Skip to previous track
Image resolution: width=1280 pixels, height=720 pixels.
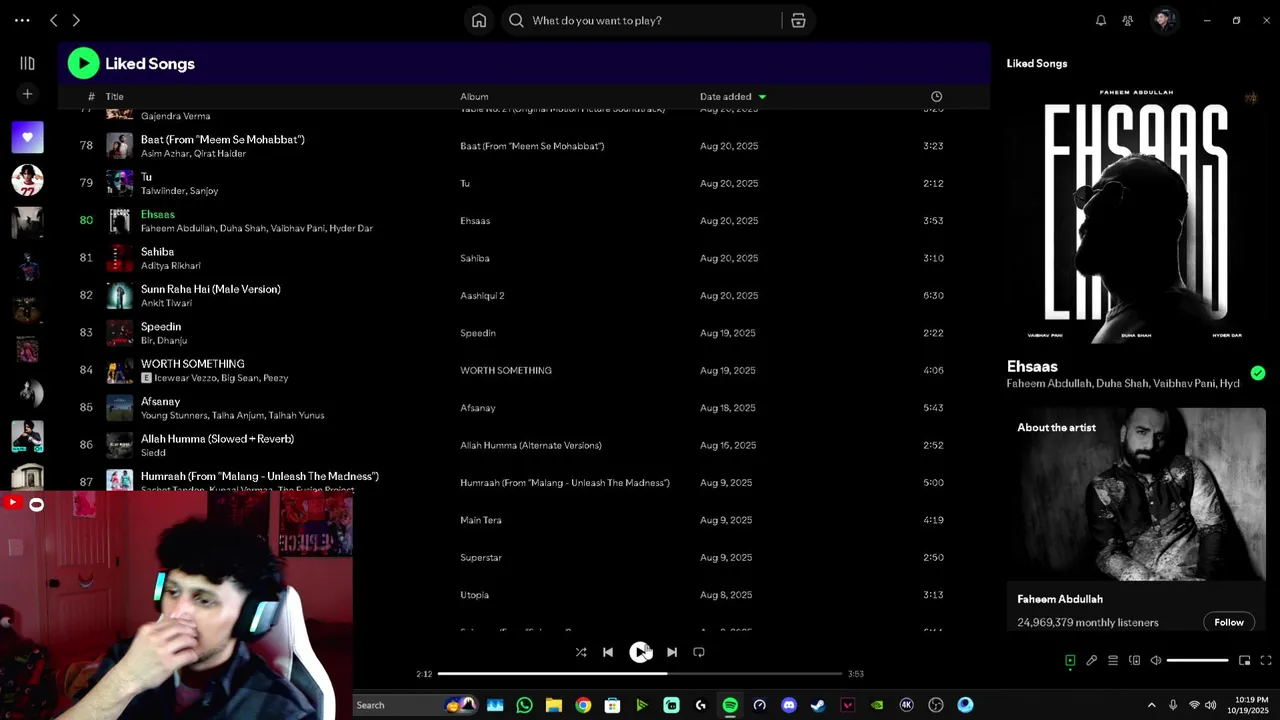[x=608, y=652]
